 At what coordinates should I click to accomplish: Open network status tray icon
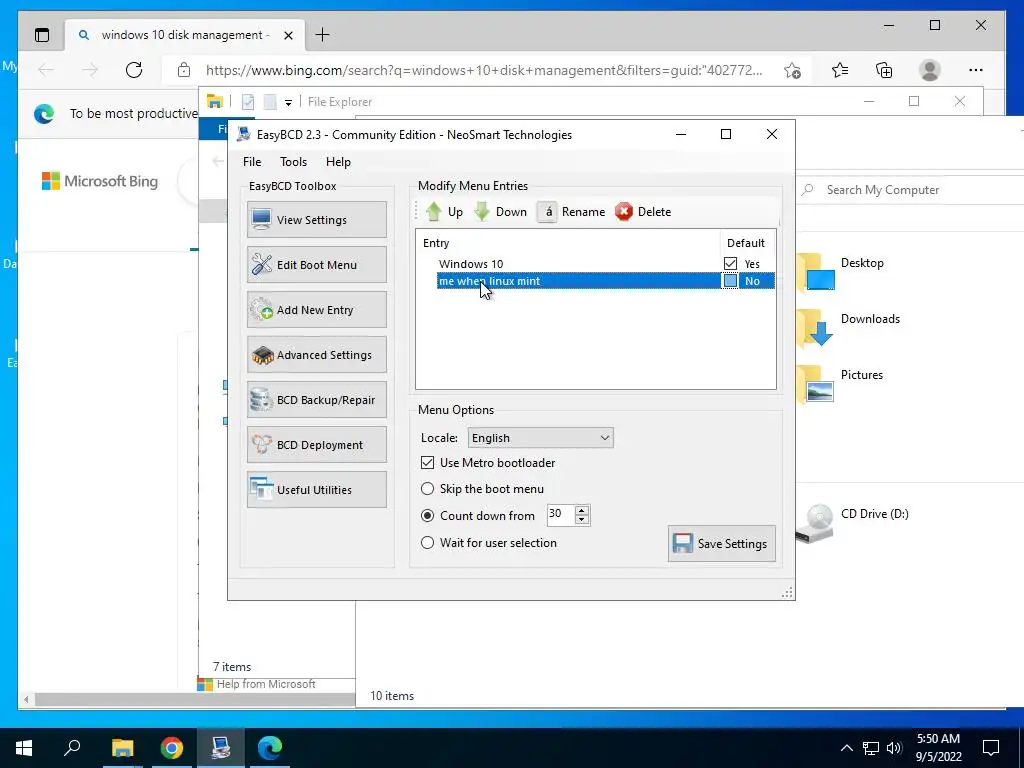tap(871, 748)
